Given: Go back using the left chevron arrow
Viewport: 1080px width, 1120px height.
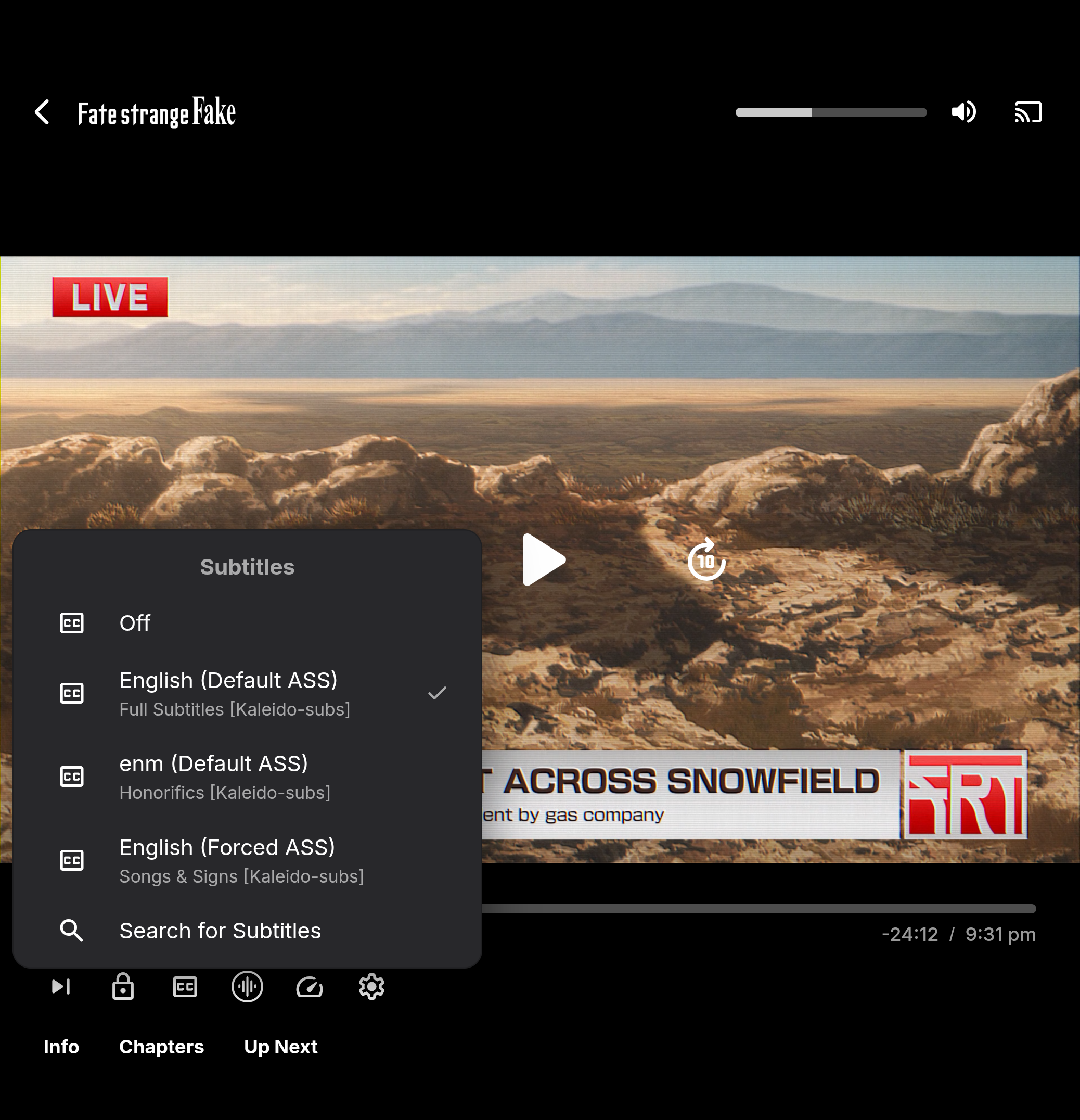Looking at the screenshot, I should [x=42, y=112].
